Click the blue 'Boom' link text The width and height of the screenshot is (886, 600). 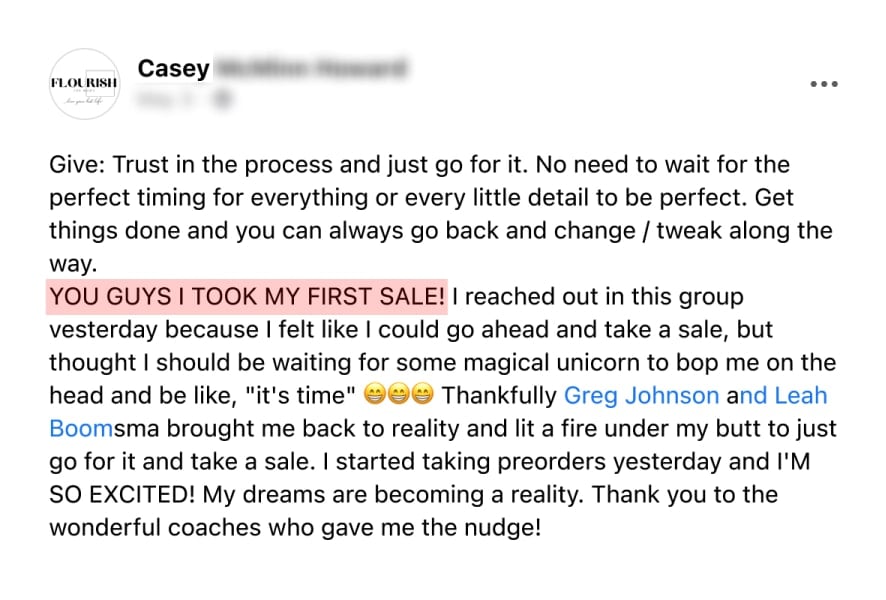[81, 428]
